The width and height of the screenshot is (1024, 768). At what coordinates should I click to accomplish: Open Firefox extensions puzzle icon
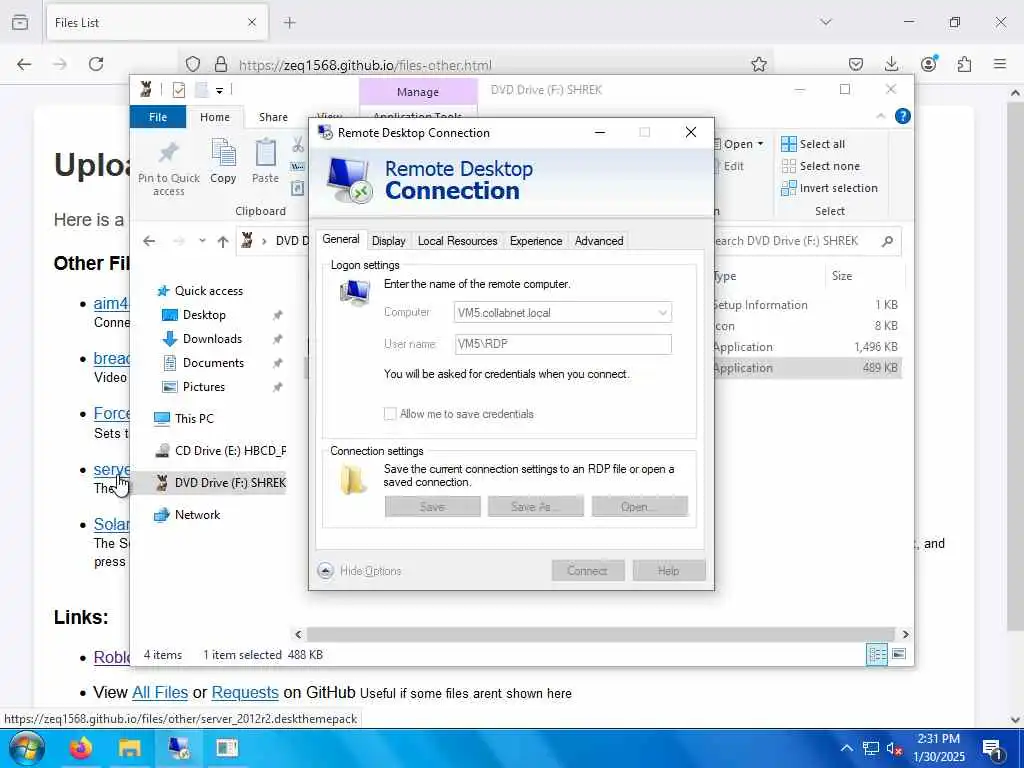(x=964, y=64)
